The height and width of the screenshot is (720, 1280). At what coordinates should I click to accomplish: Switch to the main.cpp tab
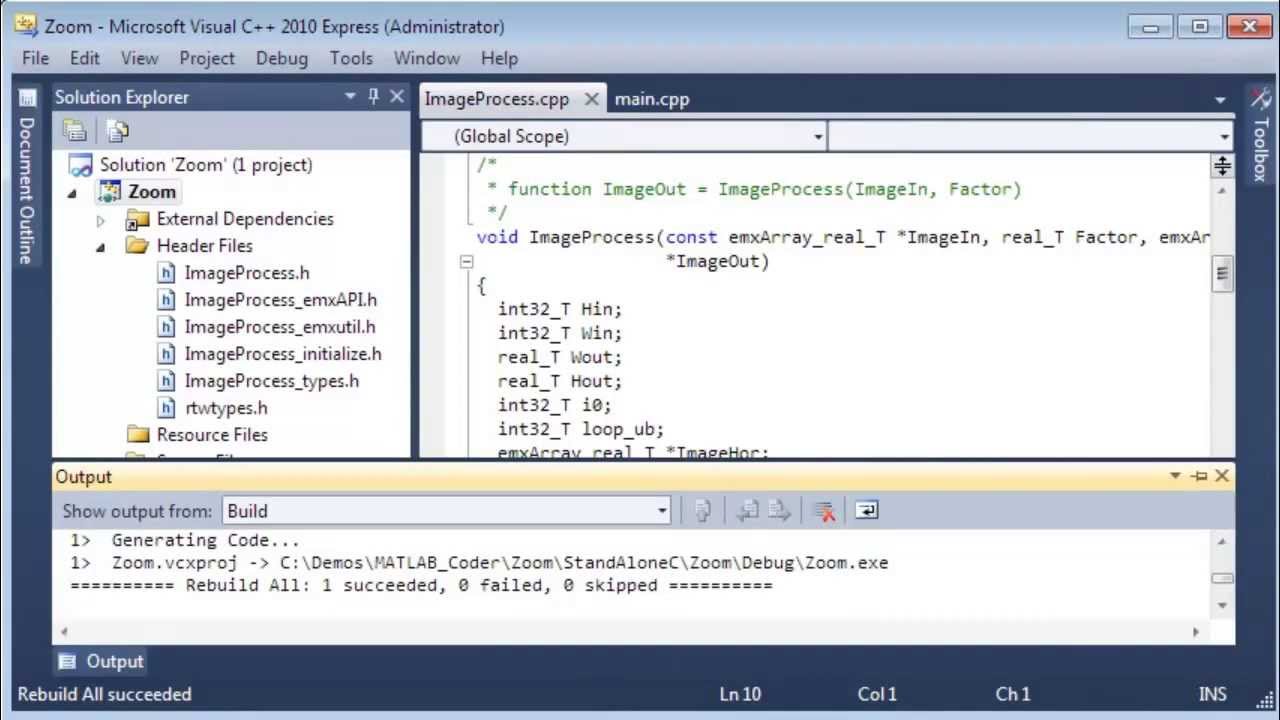652,99
